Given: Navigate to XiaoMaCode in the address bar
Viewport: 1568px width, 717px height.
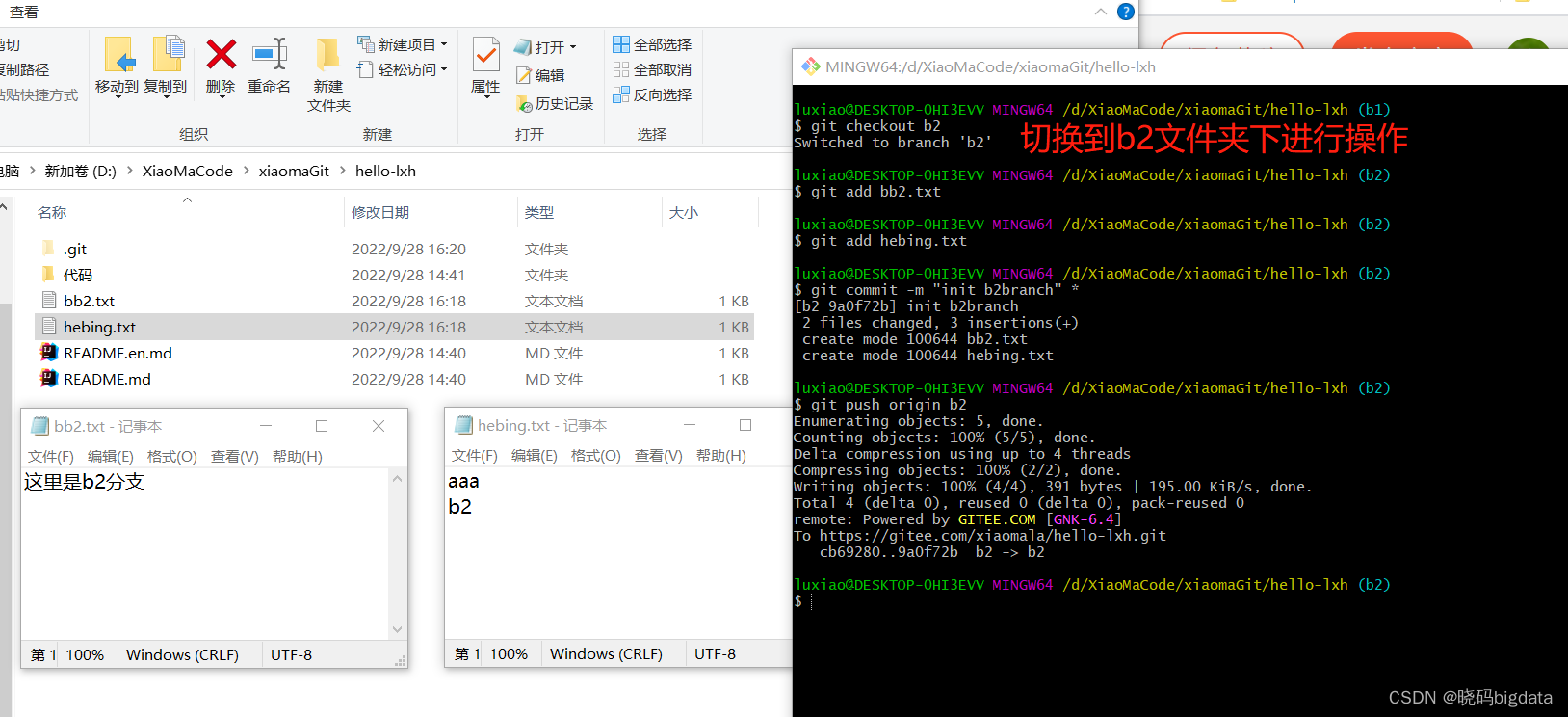Looking at the screenshot, I should click(188, 171).
